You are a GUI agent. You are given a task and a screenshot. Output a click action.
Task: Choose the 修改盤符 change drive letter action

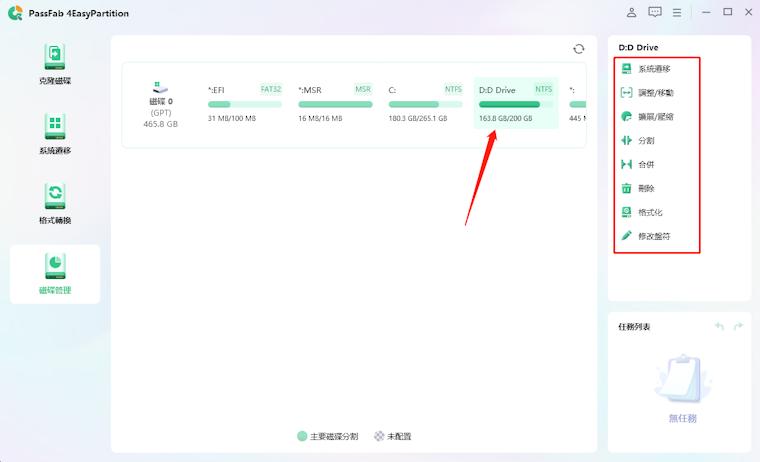pos(646,236)
